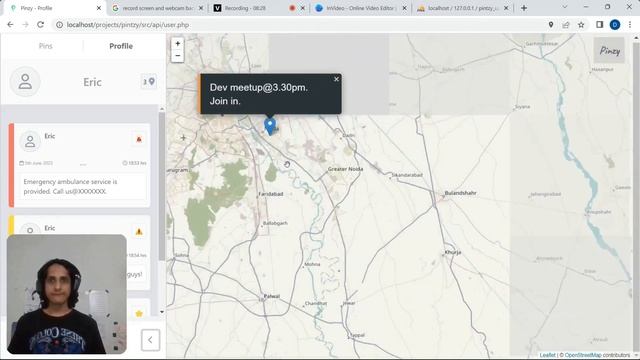Click the Palwal map label
This screenshot has width=640, height=360.
pos(271,296)
